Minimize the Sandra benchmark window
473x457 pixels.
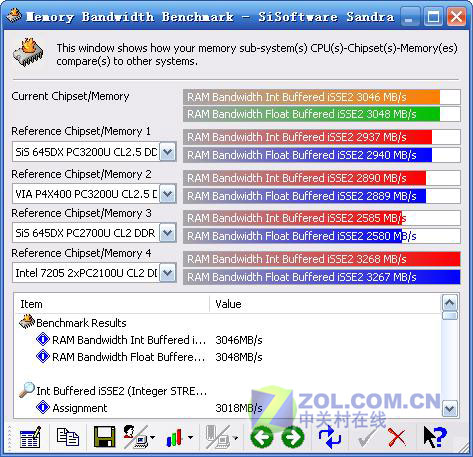pyautogui.click(x=410, y=16)
